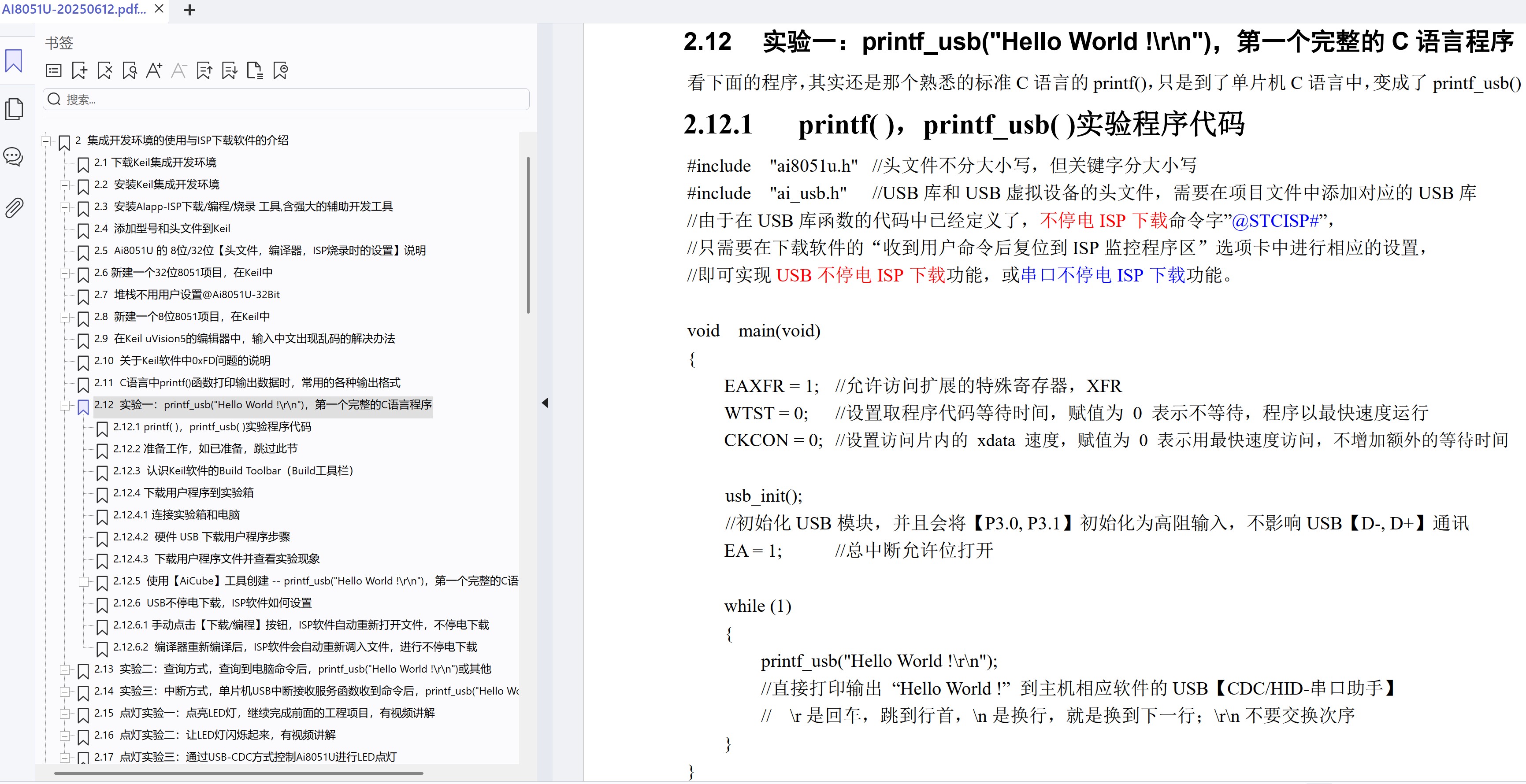The height and width of the screenshot is (784, 1526).
Task: Collapse sidebar with the black arrow handle
Action: [x=545, y=403]
